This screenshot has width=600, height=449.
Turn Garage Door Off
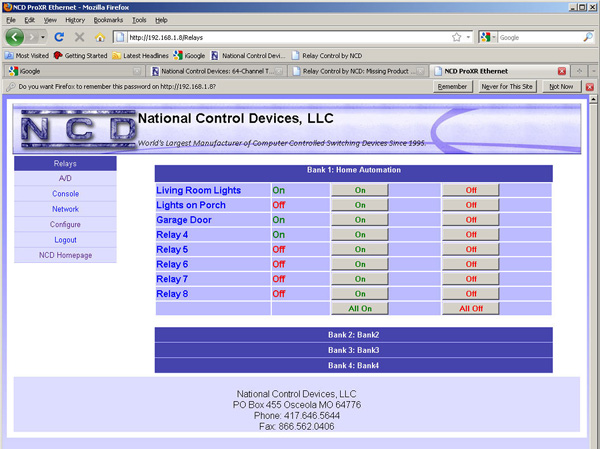point(471,220)
